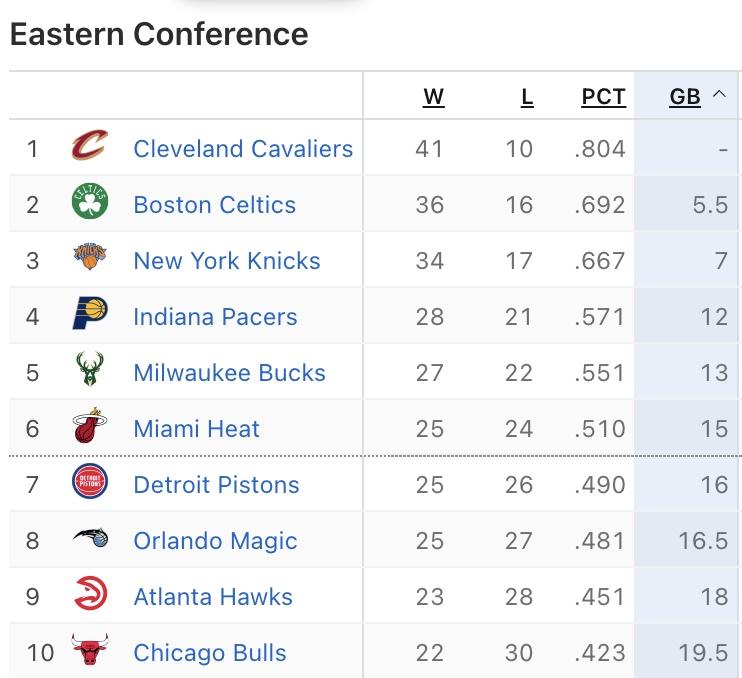Click the Orlando Magic logo icon

click(x=90, y=537)
